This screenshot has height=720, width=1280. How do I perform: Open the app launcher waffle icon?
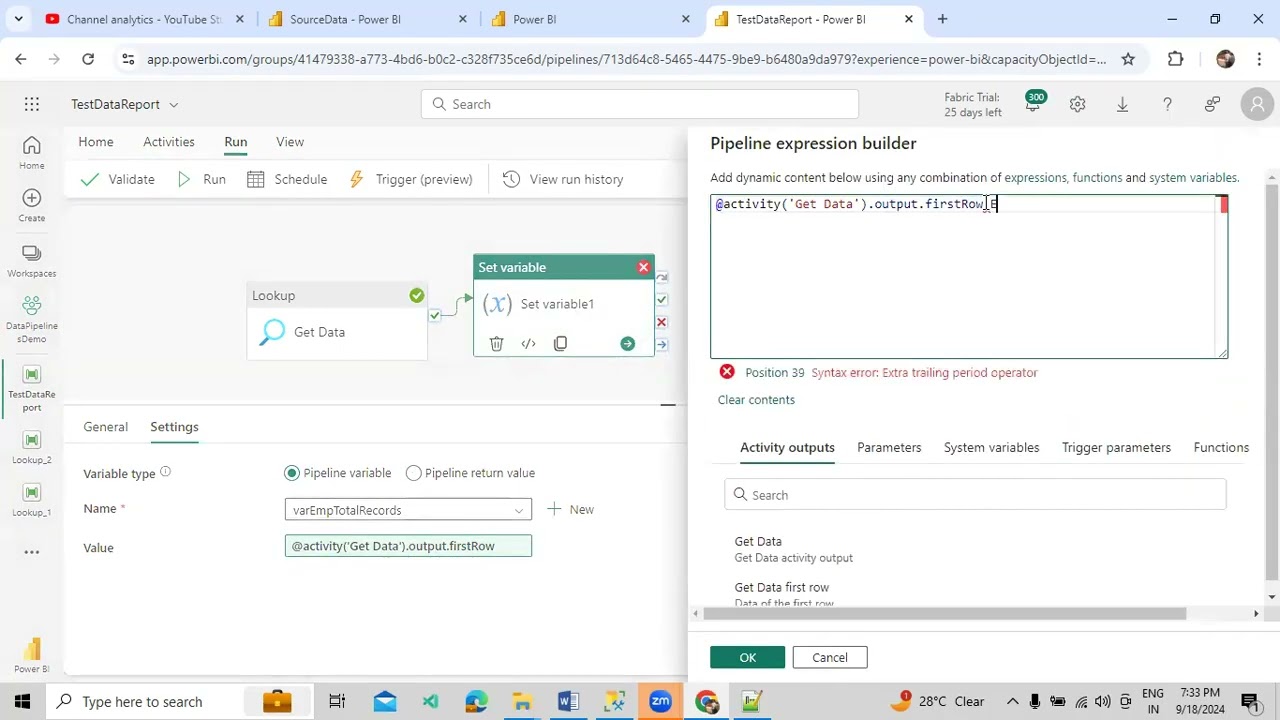32,104
